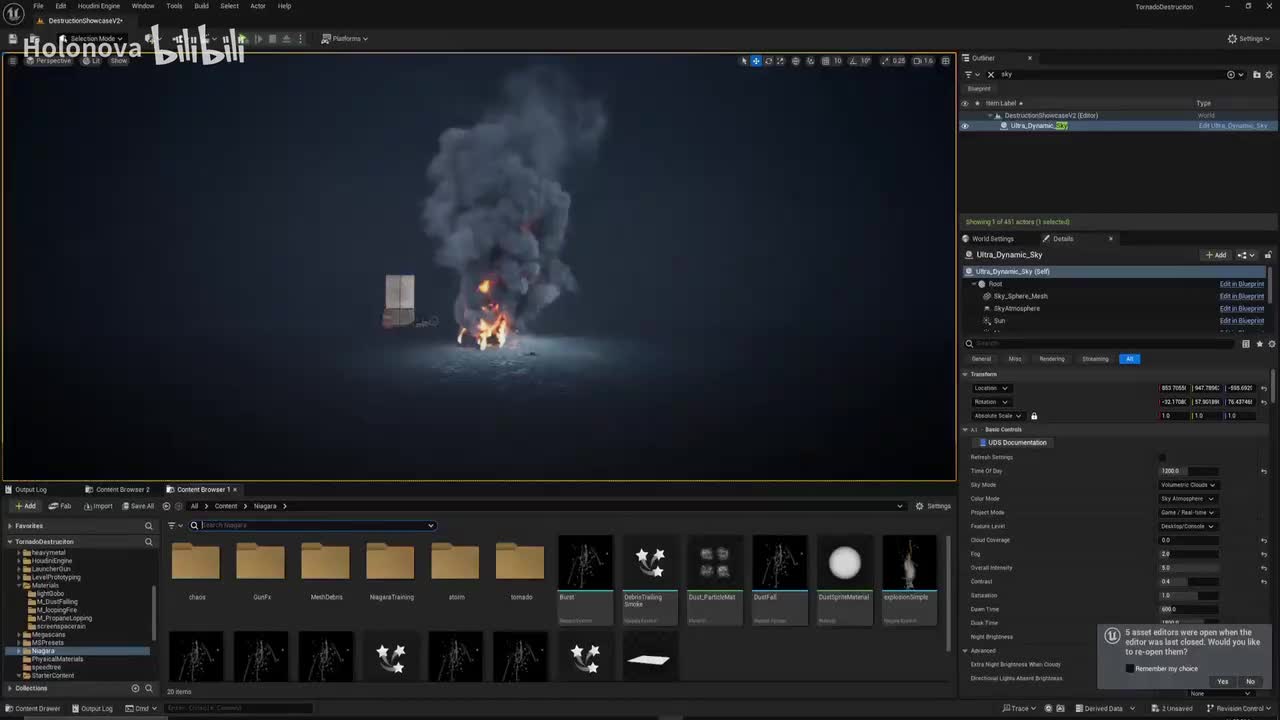Select the rotate gizmo tool in viewport
Screen dimensions: 1280x720
pos(768,61)
